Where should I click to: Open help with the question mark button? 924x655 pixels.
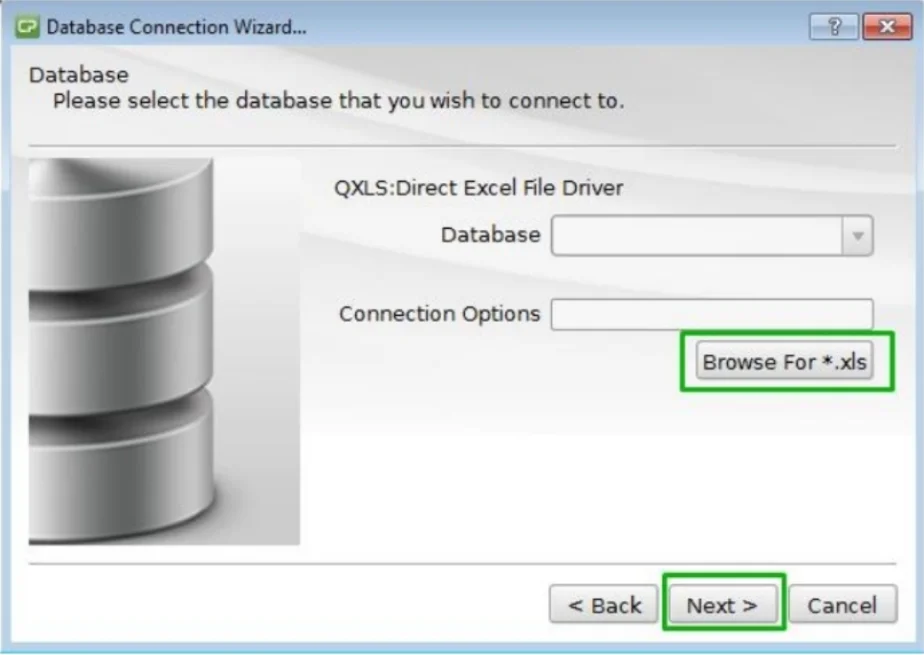pos(834,27)
